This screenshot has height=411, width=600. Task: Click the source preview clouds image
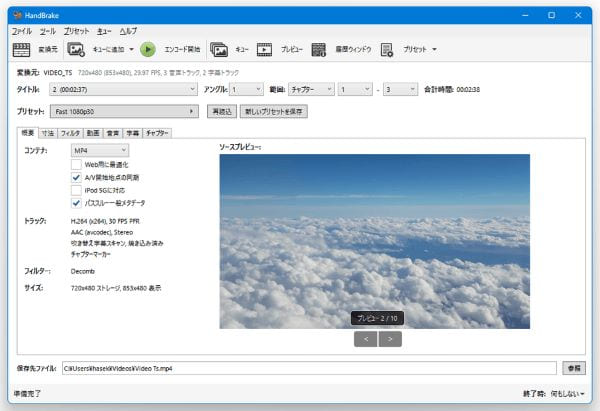click(375, 241)
